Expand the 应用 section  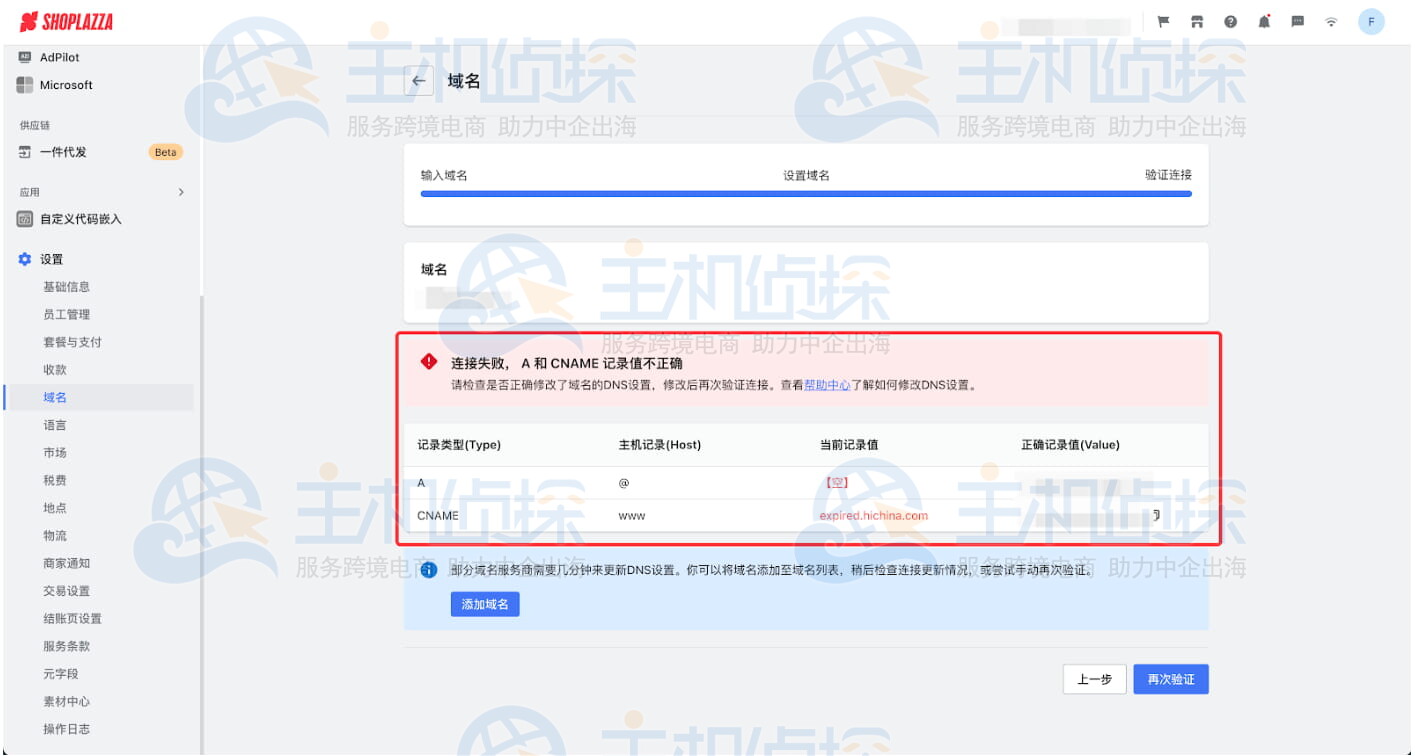click(181, 190)
